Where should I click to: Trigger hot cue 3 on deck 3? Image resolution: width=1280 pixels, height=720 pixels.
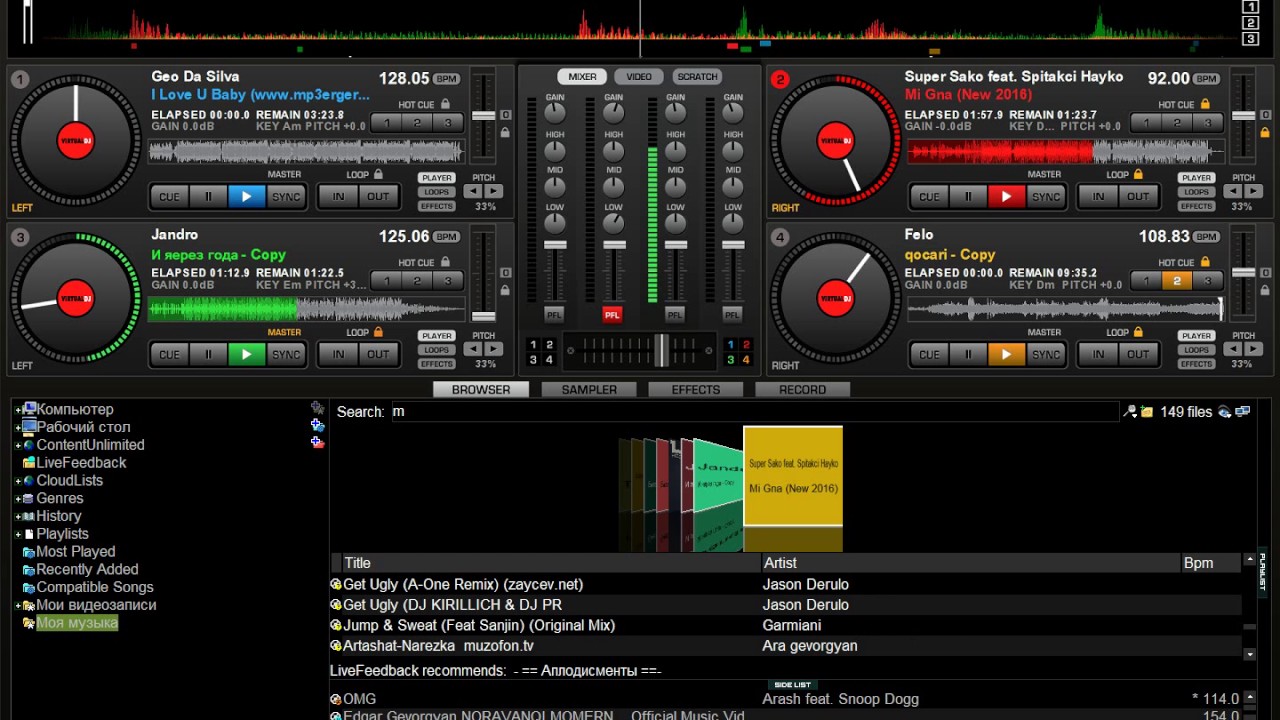click(448, 281)
